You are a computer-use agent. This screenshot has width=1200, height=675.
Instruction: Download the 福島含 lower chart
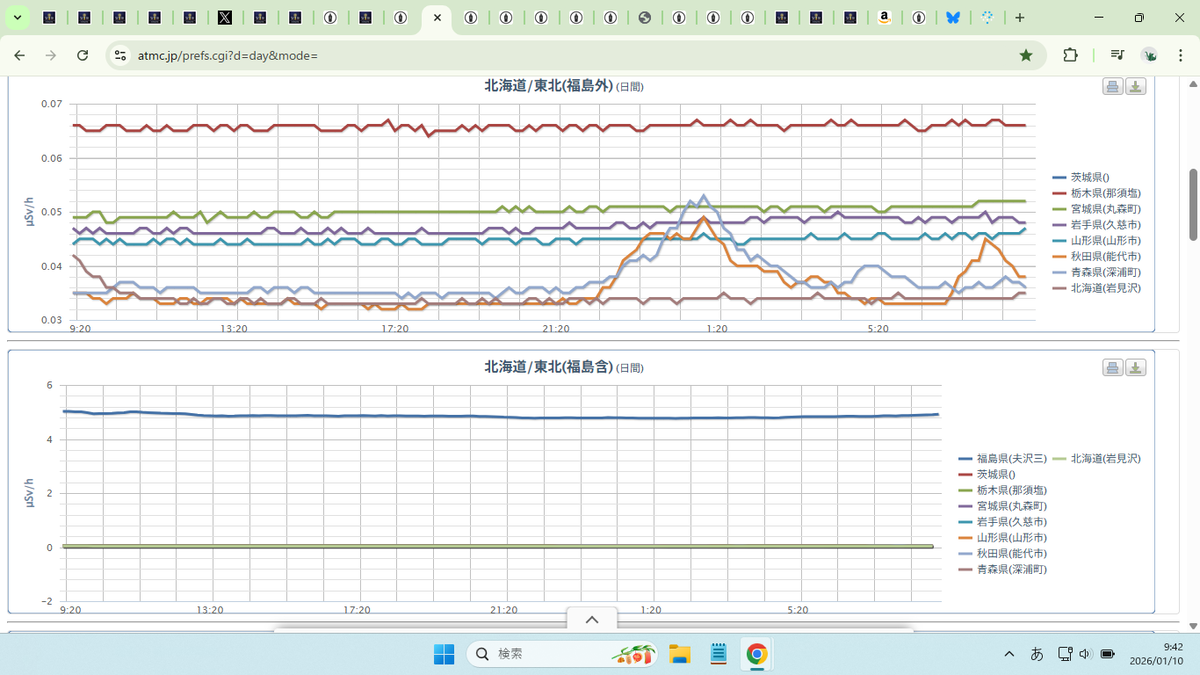(1135, 368)
